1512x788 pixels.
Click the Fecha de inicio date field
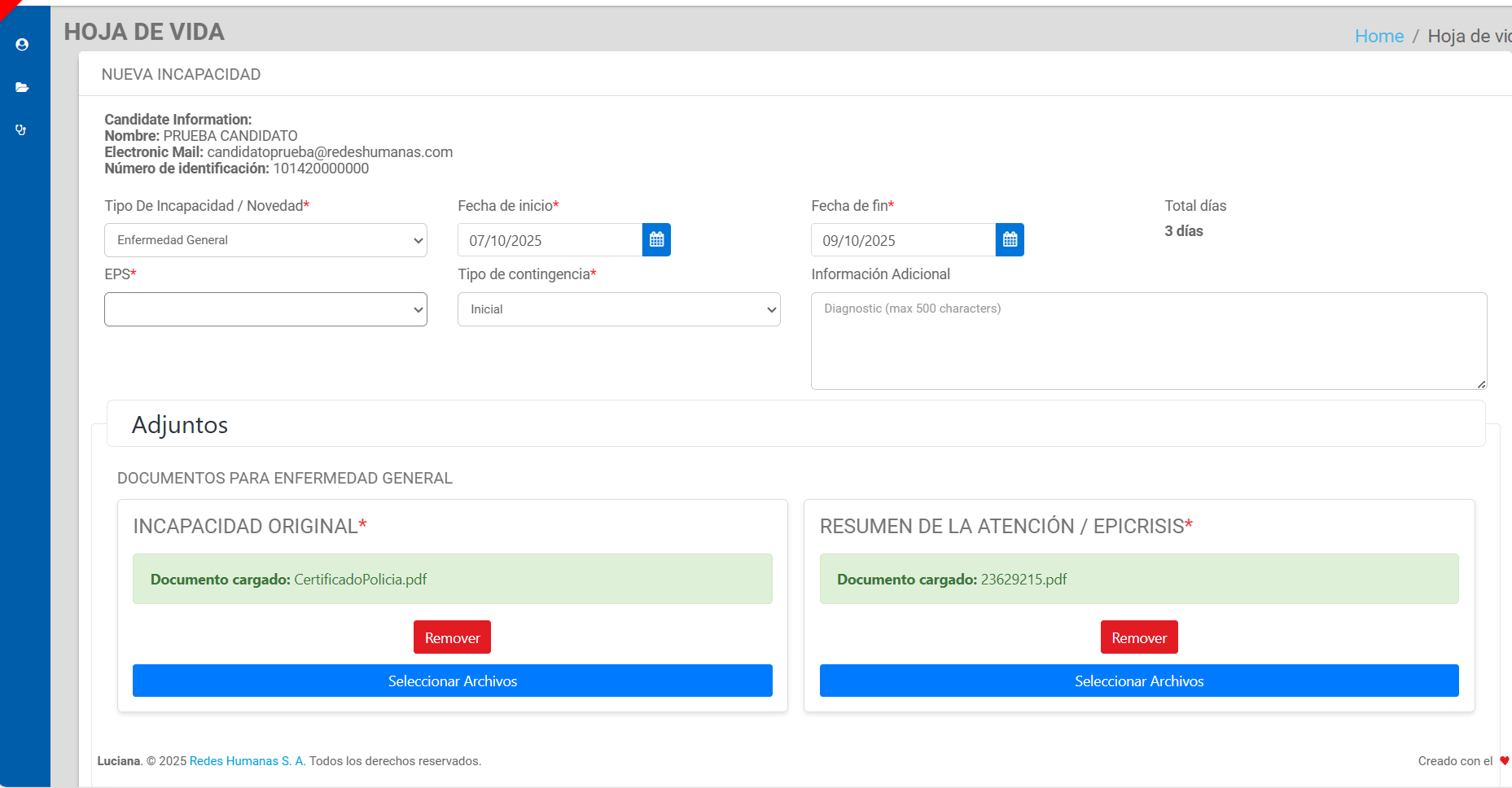(x=550, y=240)
